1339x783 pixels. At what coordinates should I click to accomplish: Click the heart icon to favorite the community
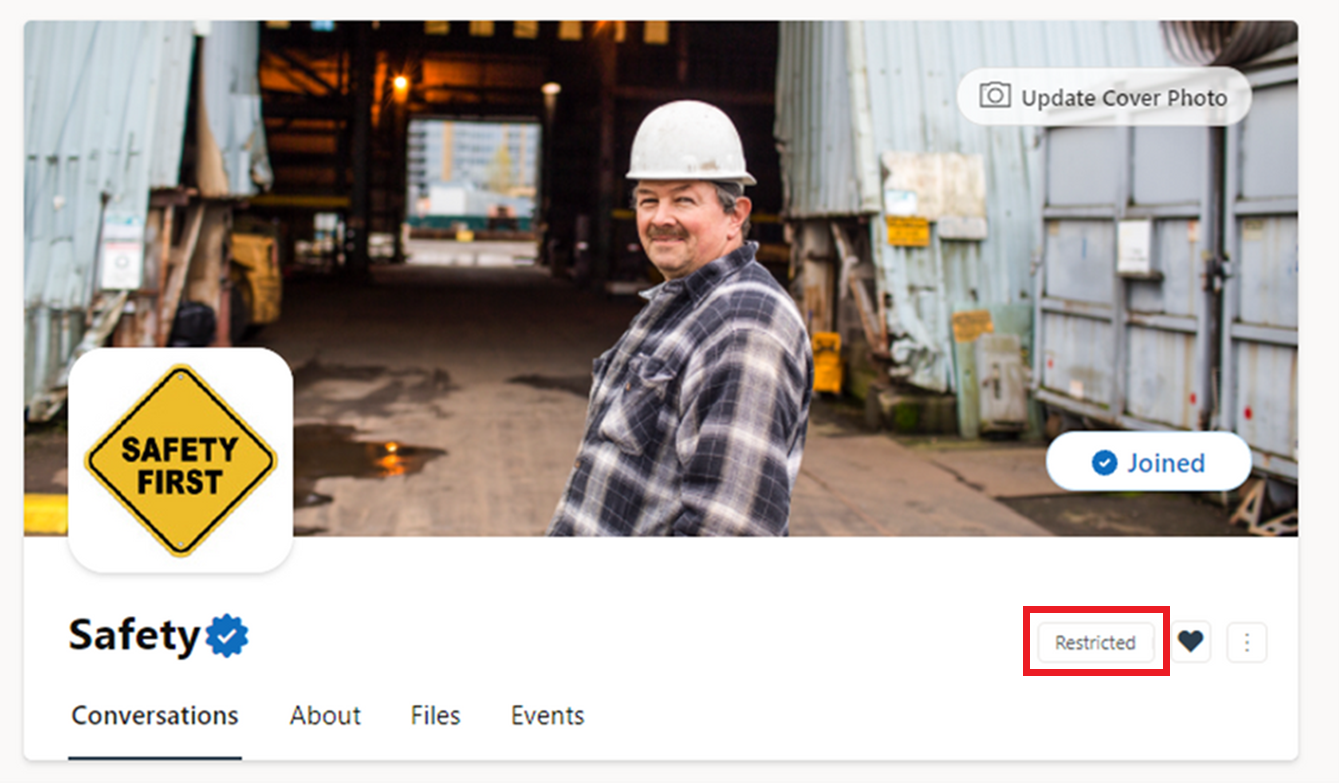pyautogui.click(x=1192, y=643)
